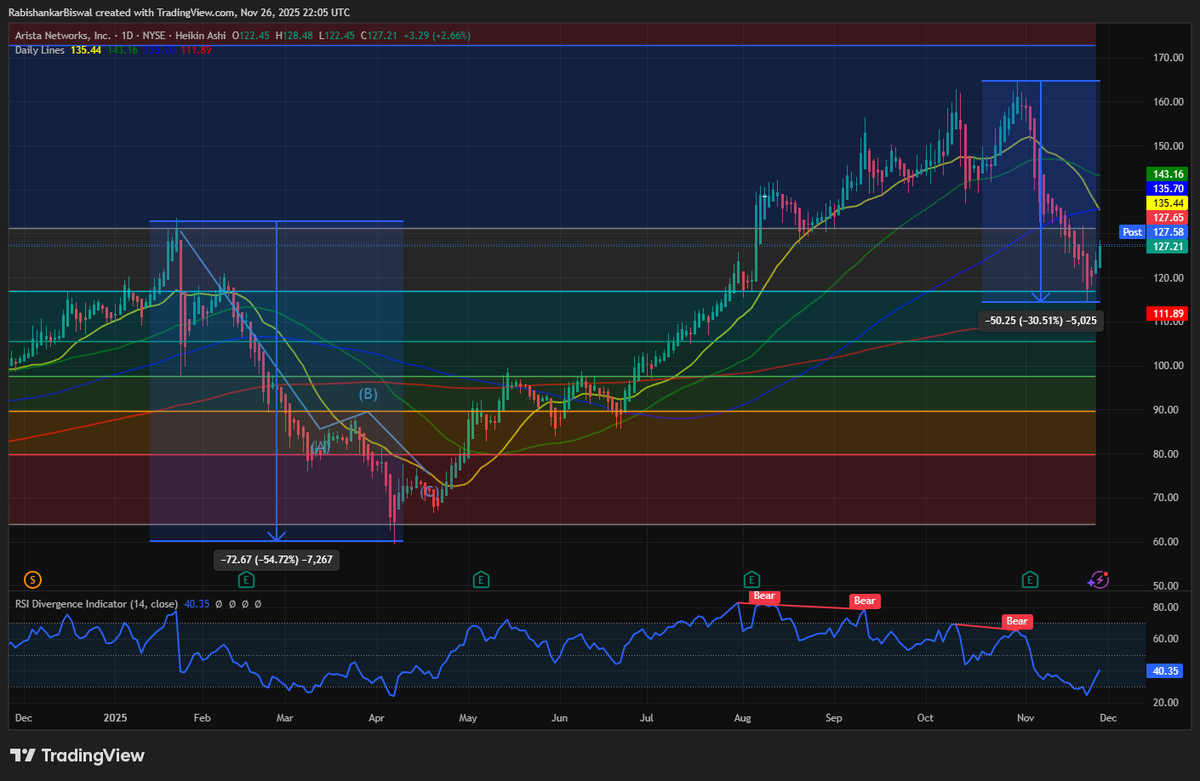This screenshot has height=781, width=1200.
Task: Click the 40.35 RSI value axis label
Action: (1165, 672)
